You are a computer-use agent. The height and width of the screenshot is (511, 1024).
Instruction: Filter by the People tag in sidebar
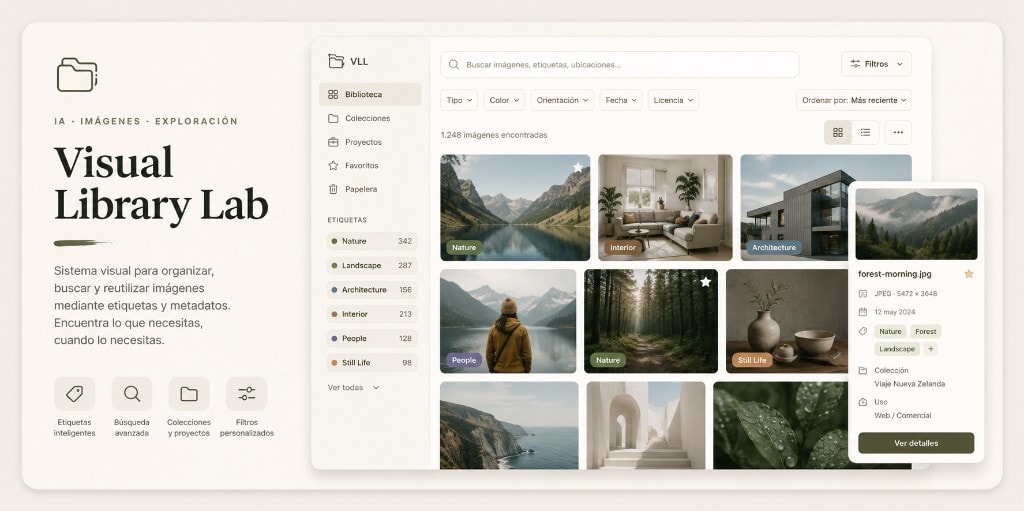pyautogui.click(x=372, y=338)
